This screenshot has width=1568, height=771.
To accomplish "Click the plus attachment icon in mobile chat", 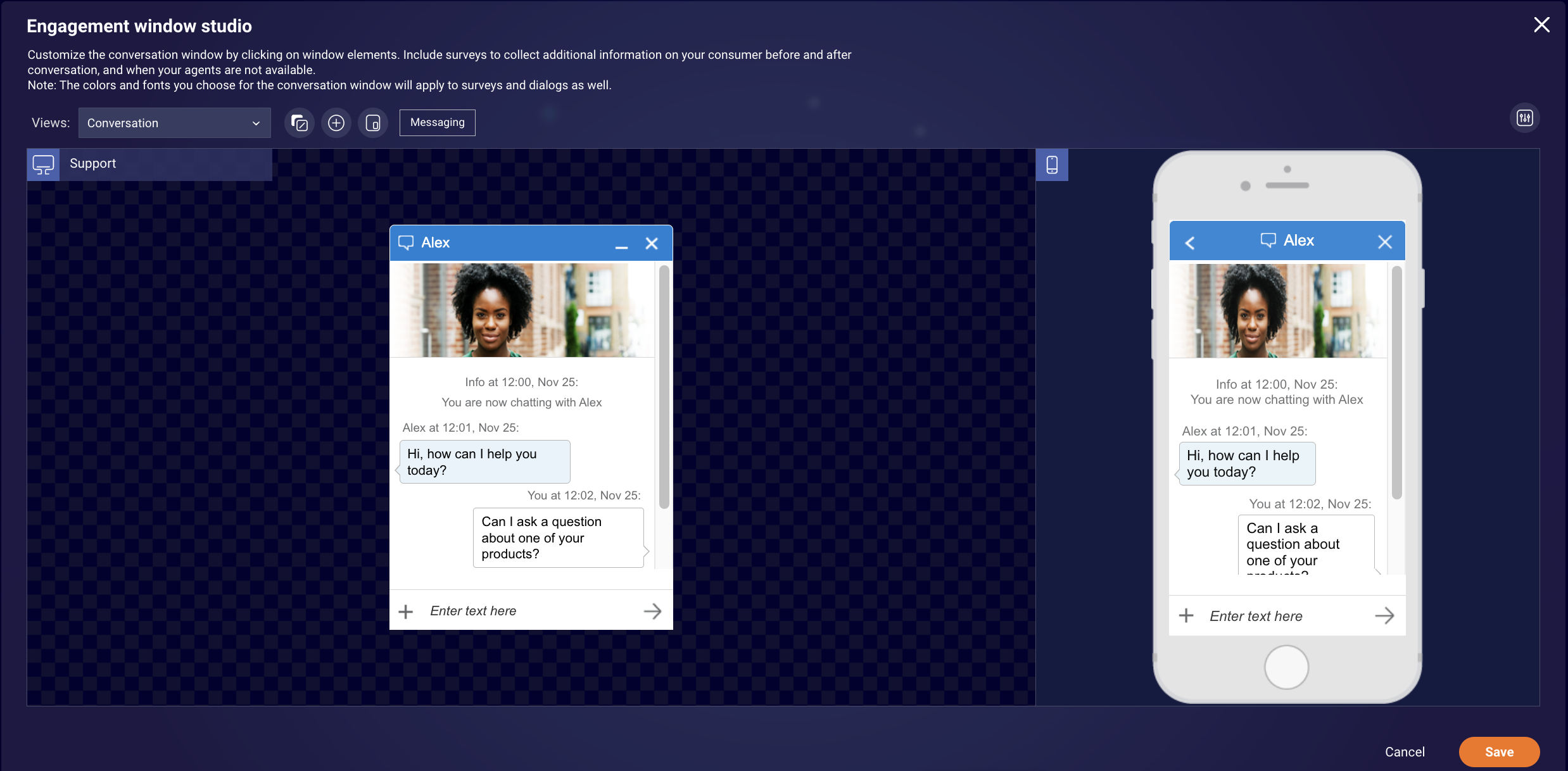I will (x=1186, y=615).
